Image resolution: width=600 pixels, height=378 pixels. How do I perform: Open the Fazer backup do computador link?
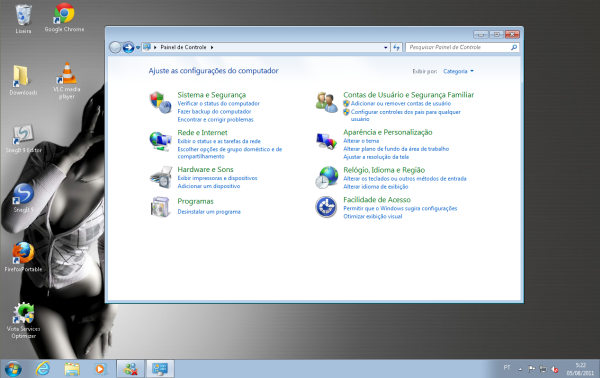point(214,111)
